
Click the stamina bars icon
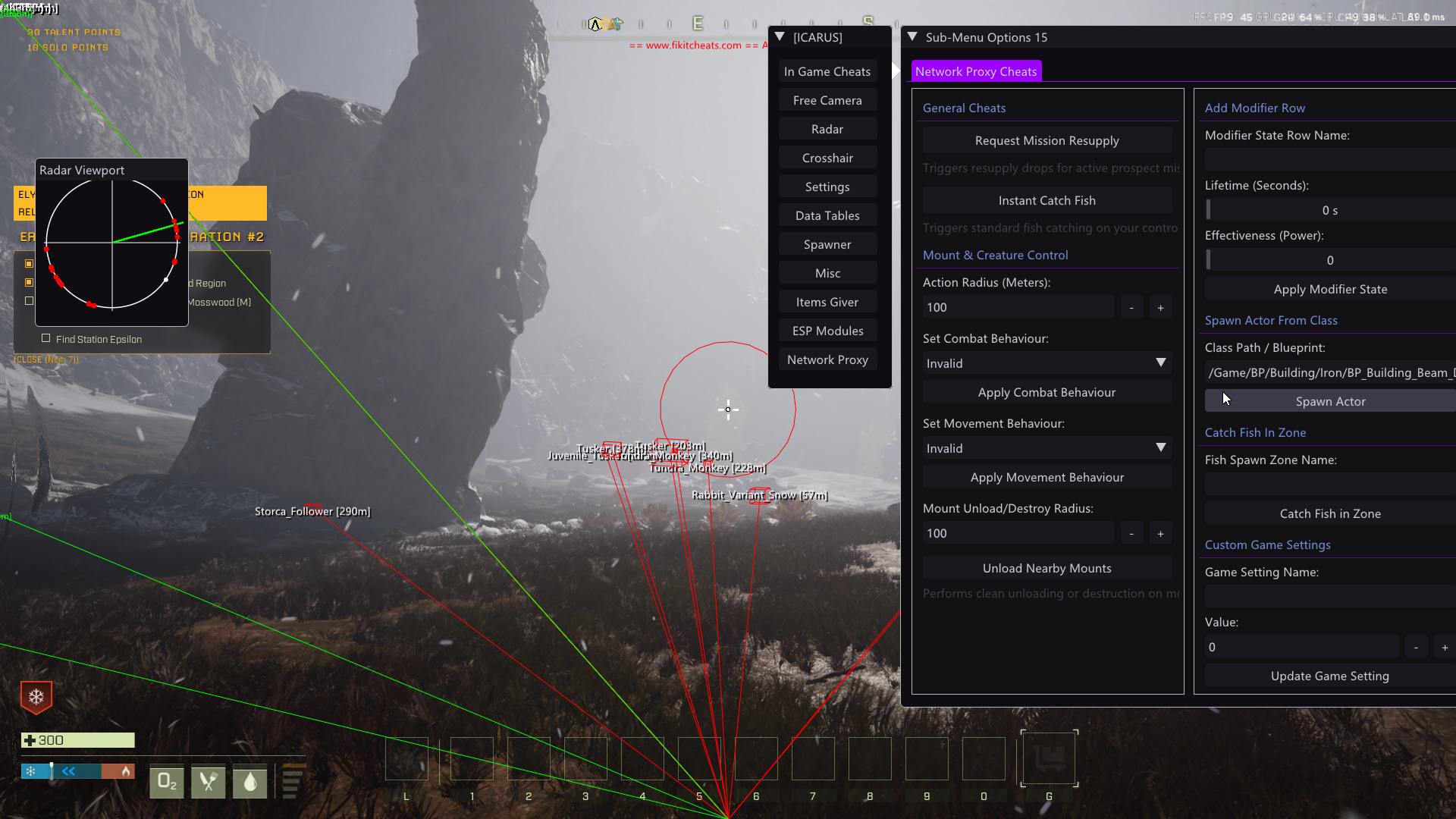[x=293, y=782]
